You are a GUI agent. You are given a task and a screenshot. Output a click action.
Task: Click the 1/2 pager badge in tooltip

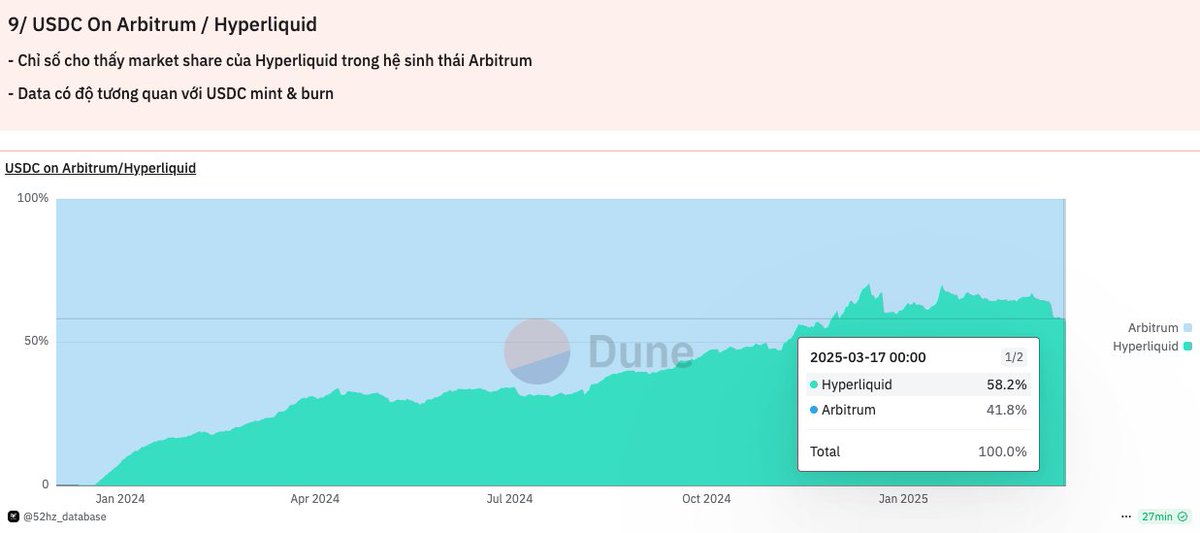(1014, 357)
